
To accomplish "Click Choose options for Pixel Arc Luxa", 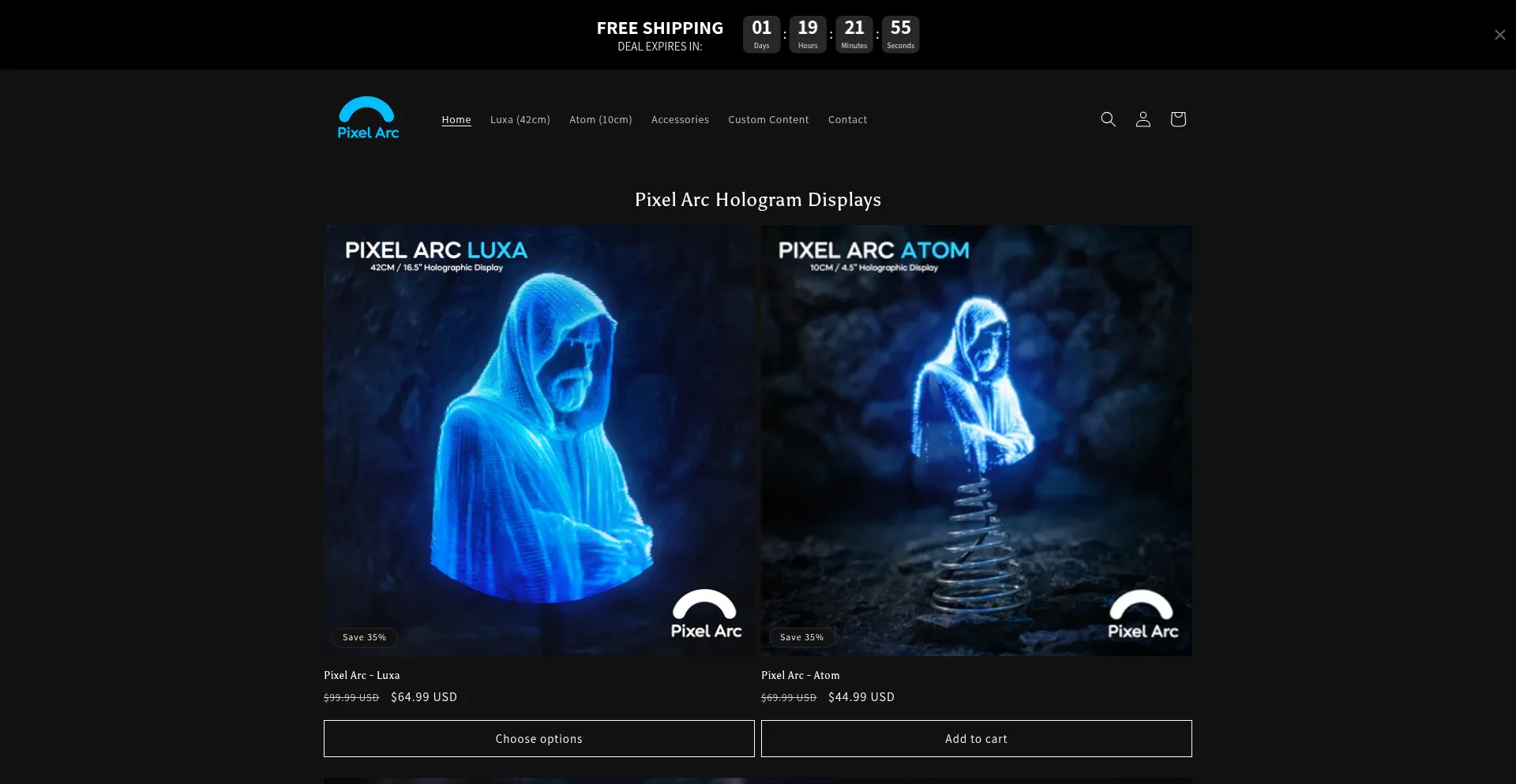I will click(539, 739).
